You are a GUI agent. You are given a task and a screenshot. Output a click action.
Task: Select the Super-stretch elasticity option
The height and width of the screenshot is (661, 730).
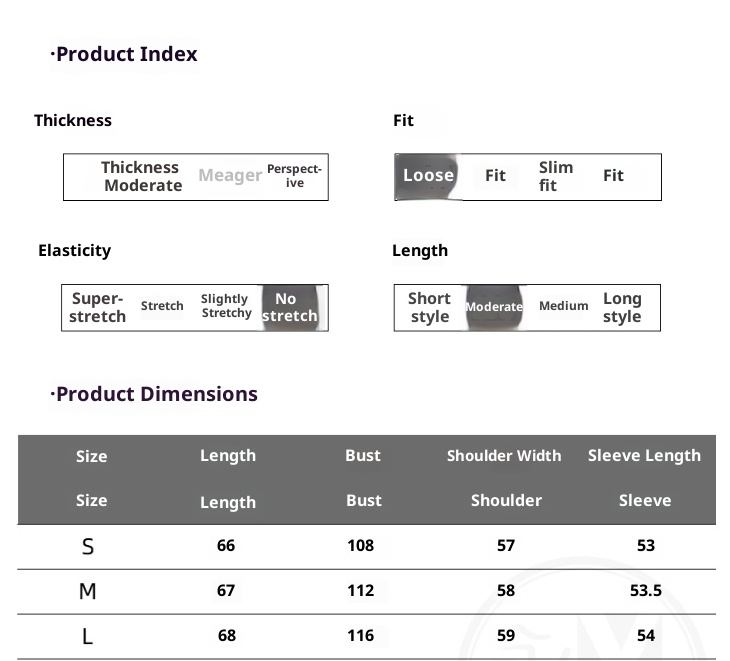click(98, 307)
